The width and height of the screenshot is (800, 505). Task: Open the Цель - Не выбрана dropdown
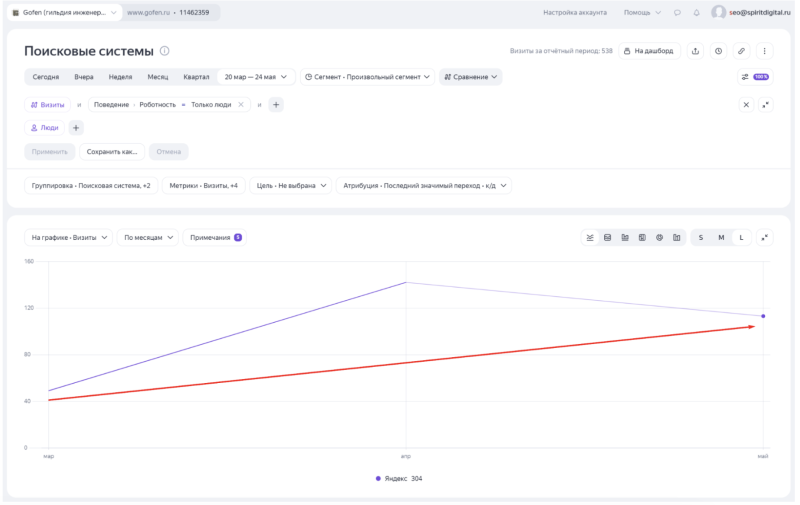(x=291, y=186)
